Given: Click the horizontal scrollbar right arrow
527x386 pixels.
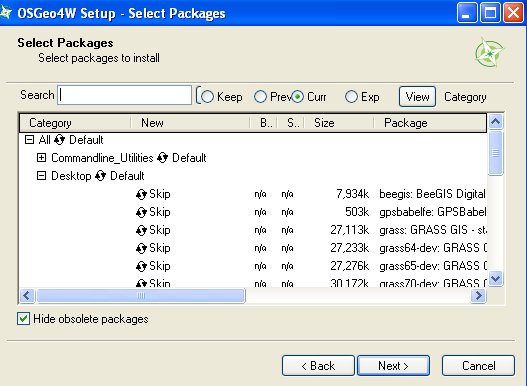Looking at the screenshot, I should (x=478, y=296).
